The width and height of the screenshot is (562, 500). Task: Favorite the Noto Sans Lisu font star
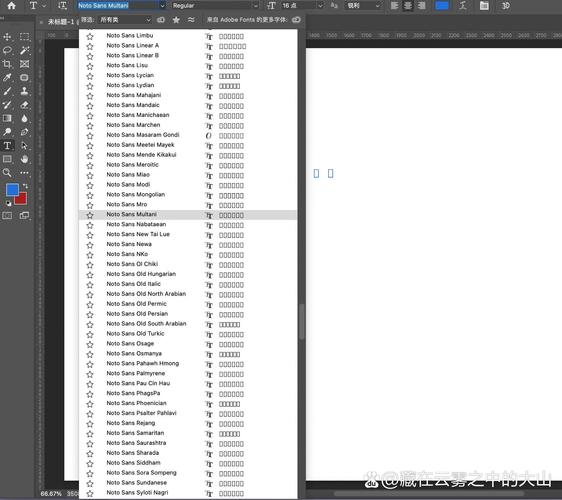(90, 66)
